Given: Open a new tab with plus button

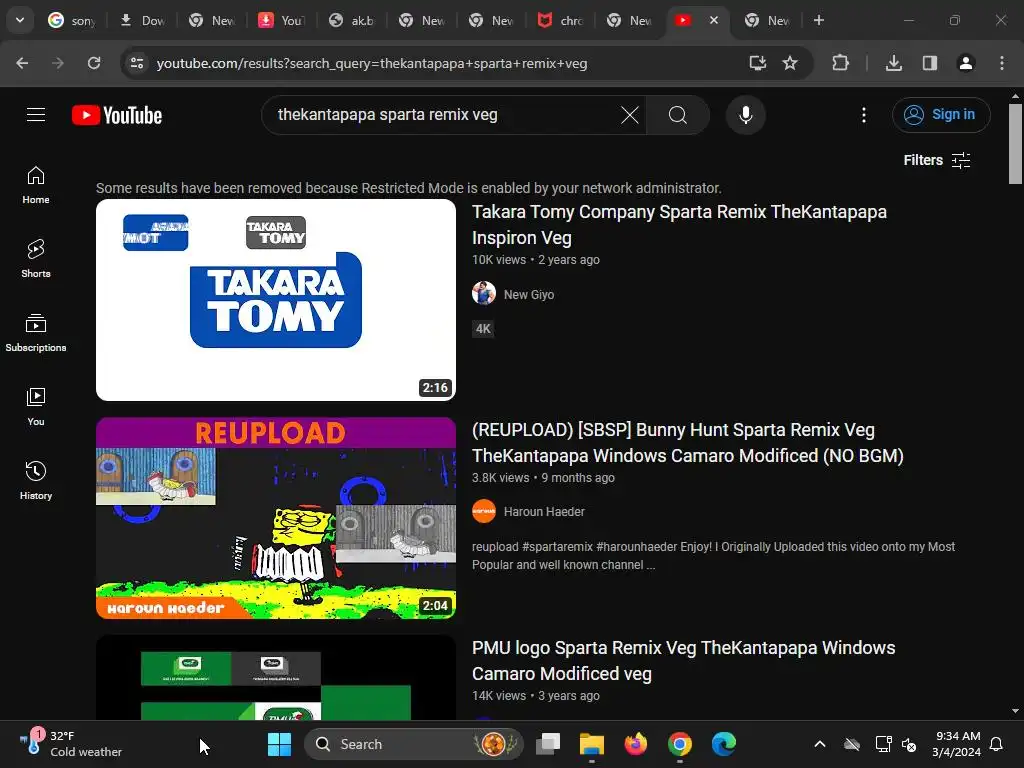Looking at the screenshot, I should coord(819,20).
